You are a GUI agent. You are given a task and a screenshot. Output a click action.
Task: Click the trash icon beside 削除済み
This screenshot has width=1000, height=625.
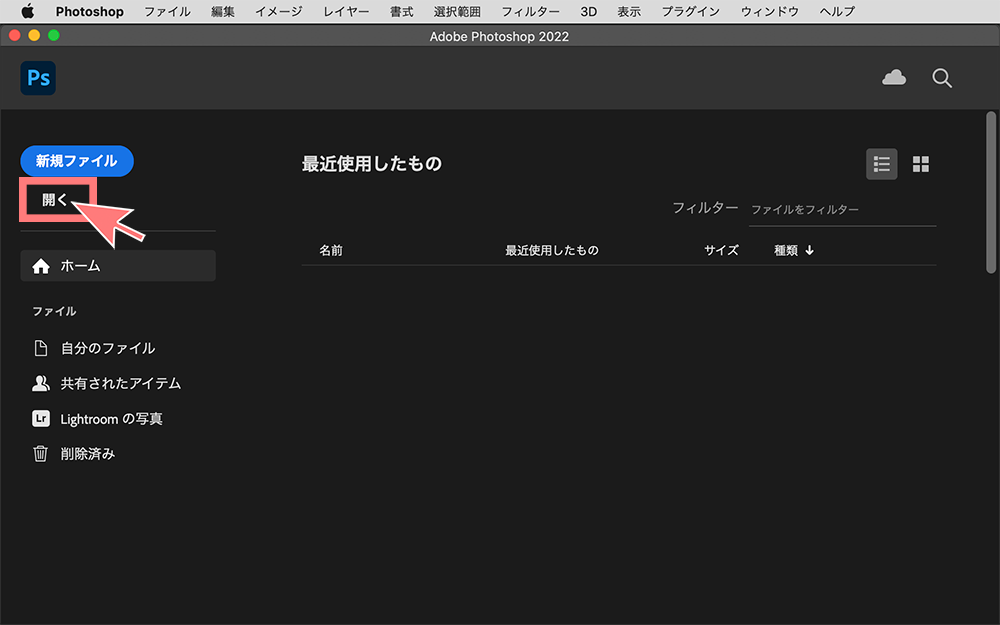pyautogui.click(x=40, y=453)
